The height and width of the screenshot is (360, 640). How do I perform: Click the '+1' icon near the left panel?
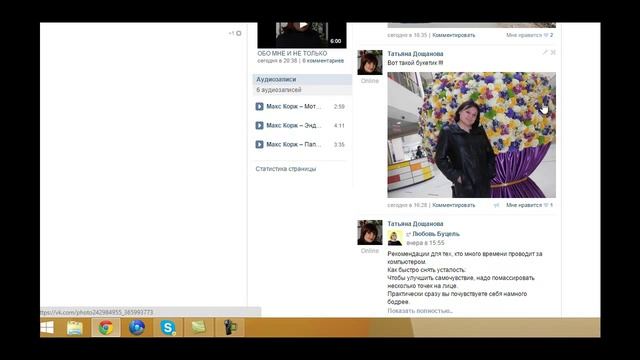click(x=235, y=33)
